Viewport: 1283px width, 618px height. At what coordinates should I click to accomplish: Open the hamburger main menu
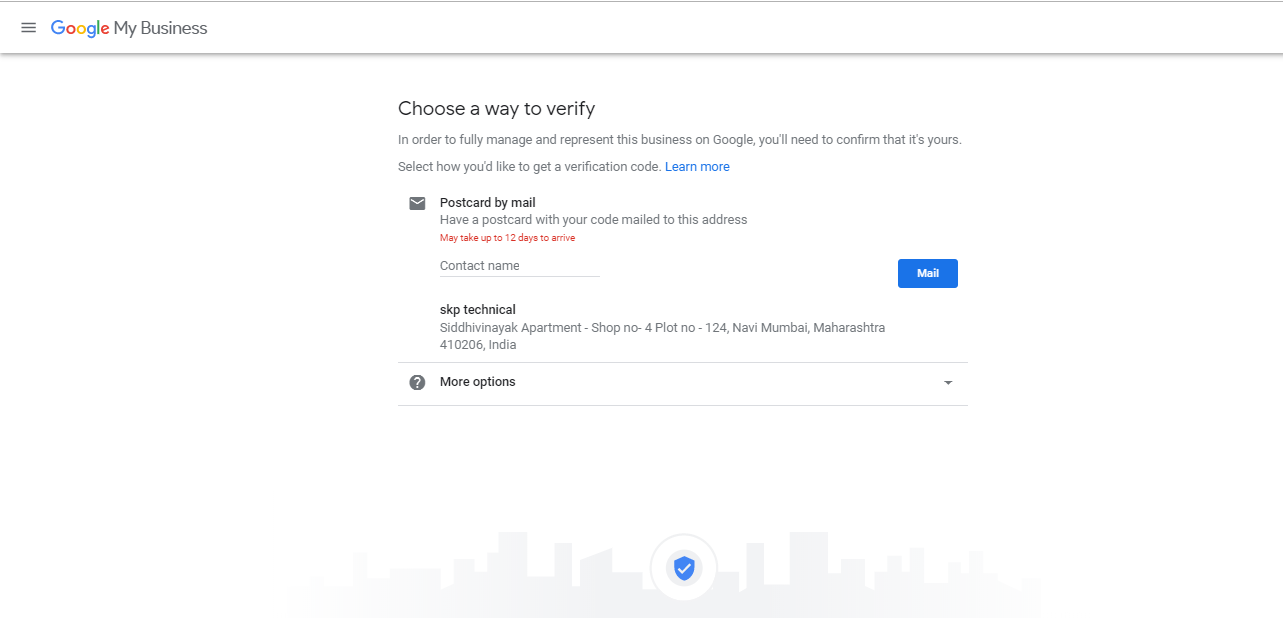[28, 28]
